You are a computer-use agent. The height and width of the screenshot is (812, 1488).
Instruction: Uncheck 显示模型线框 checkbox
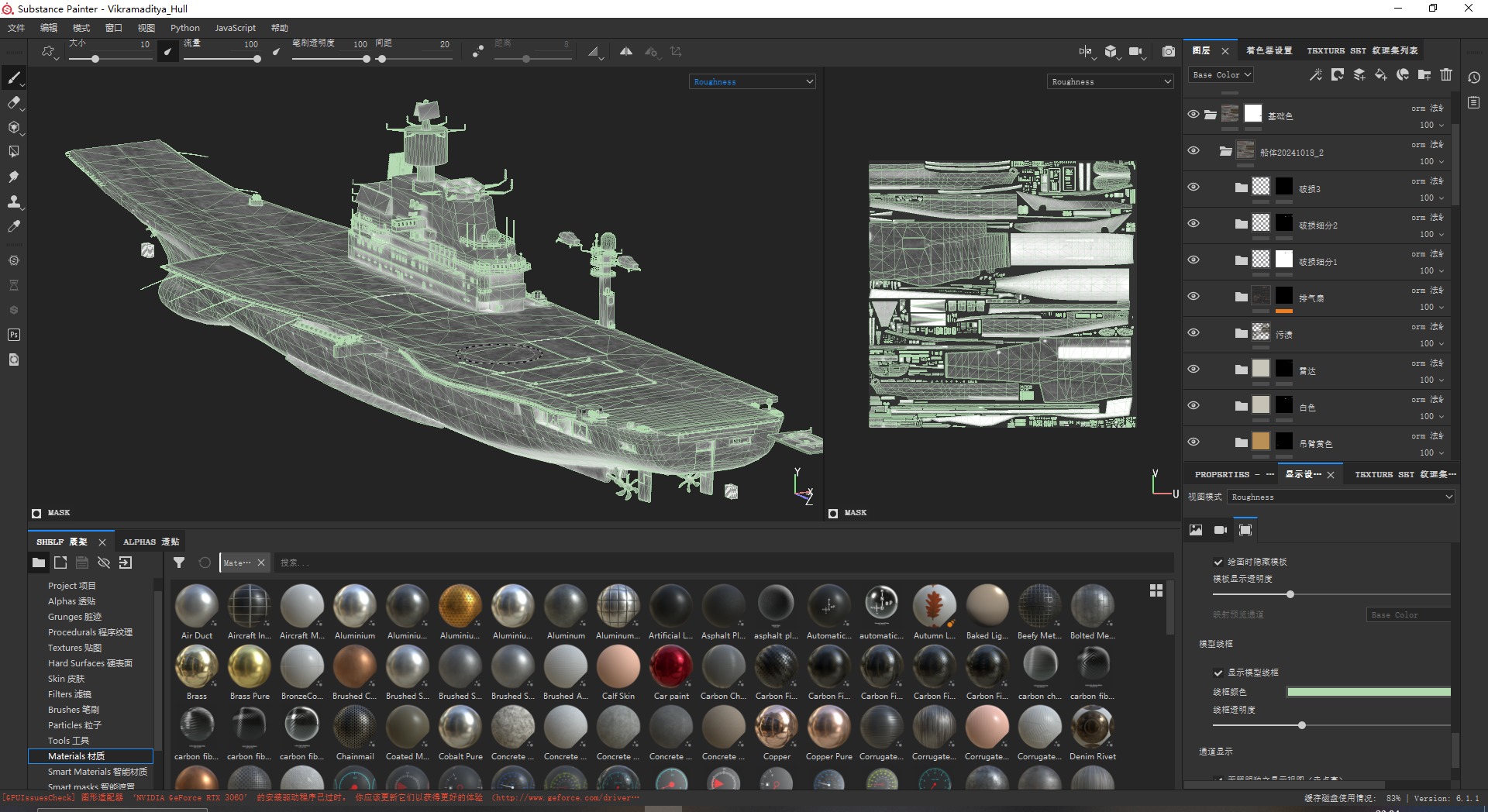(x=1218, y=673)
